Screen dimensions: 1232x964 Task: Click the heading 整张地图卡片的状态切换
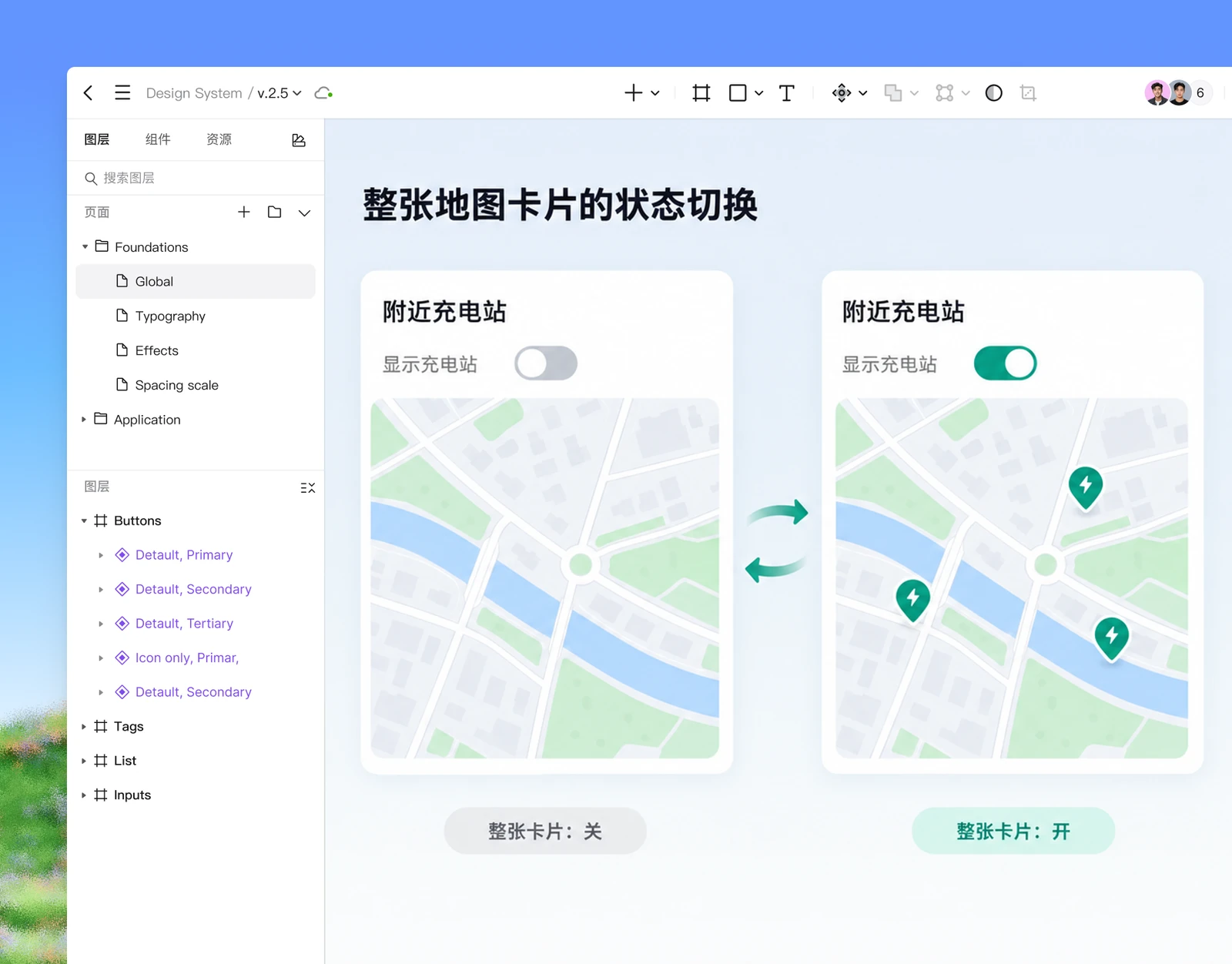coord(561,205)
